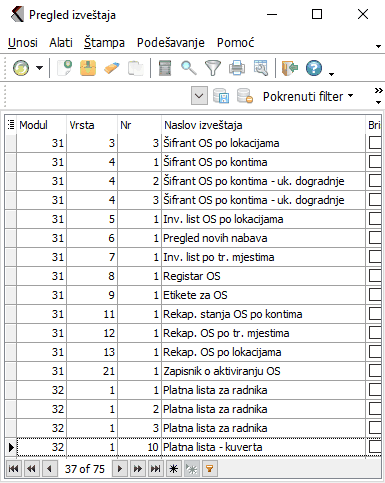385x483 pixels.
Task: Go to next record
Action: [120, 469]
